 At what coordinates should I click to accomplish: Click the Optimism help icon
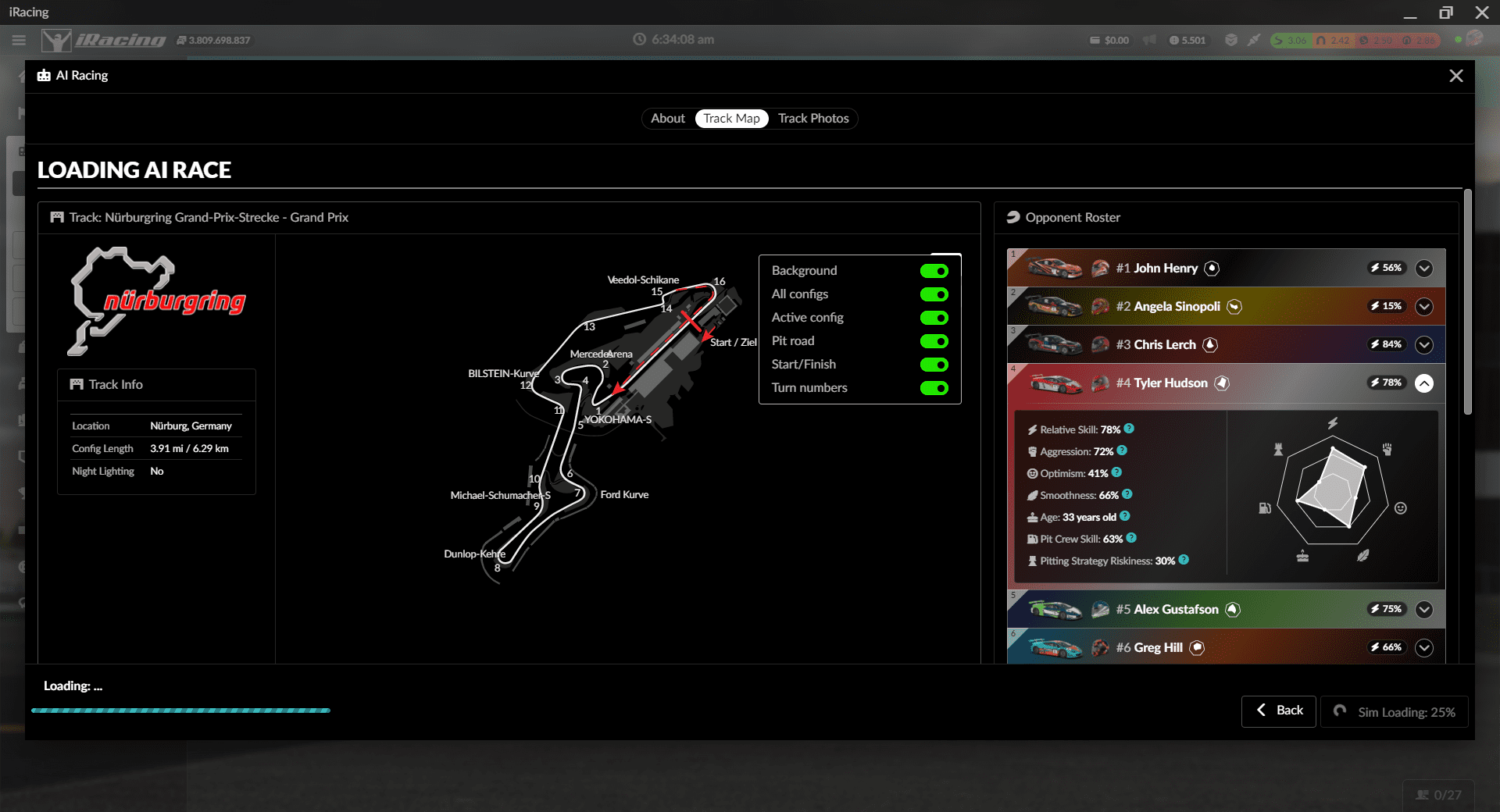[x=1117, y=472]
